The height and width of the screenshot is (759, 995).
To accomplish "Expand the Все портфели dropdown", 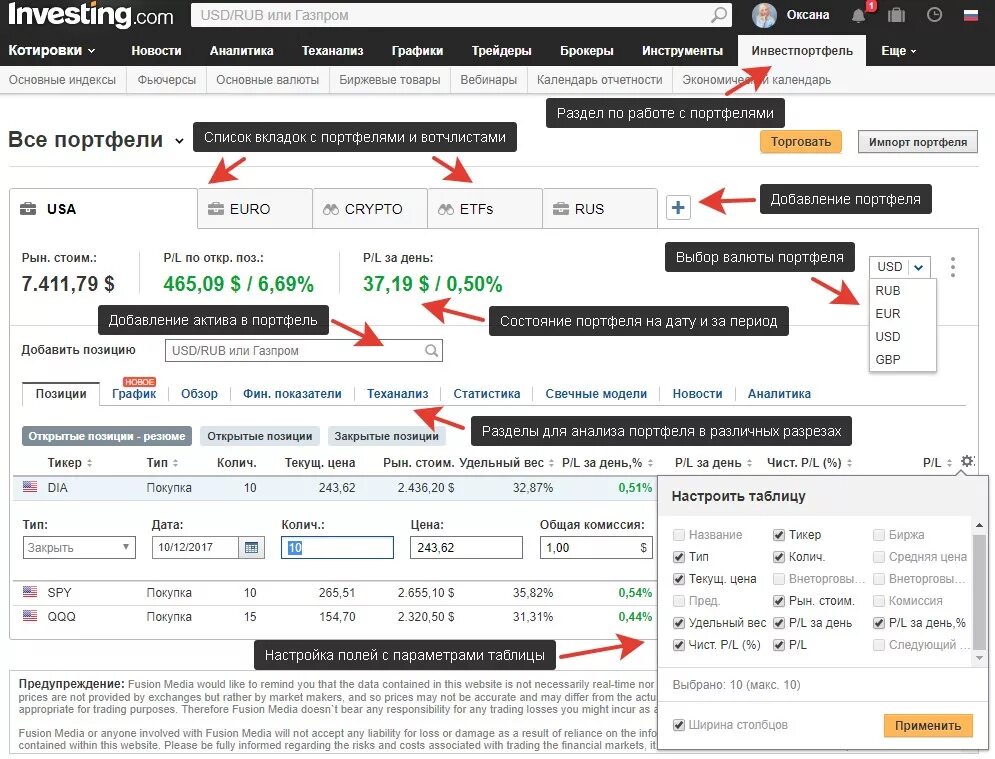I will [x=180, y=141].
